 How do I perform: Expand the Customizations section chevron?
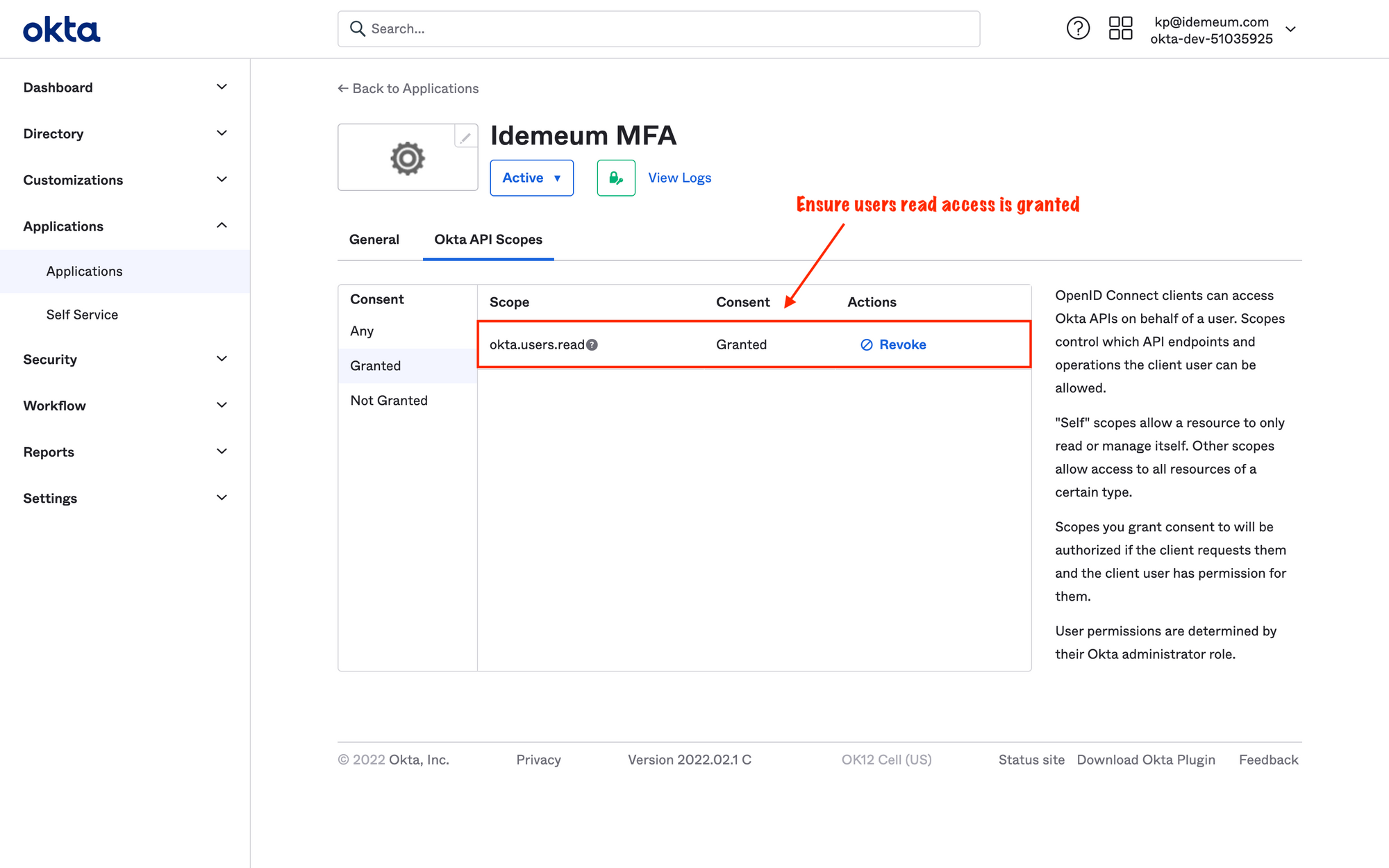pos(222,179)
